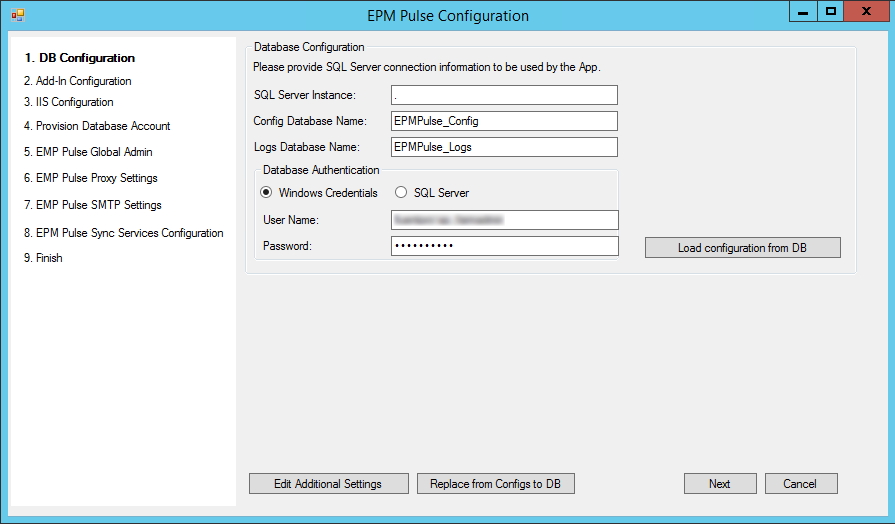Select SQL Server authentication option
Screen dimensions: 895x524
tap(432, 193)
